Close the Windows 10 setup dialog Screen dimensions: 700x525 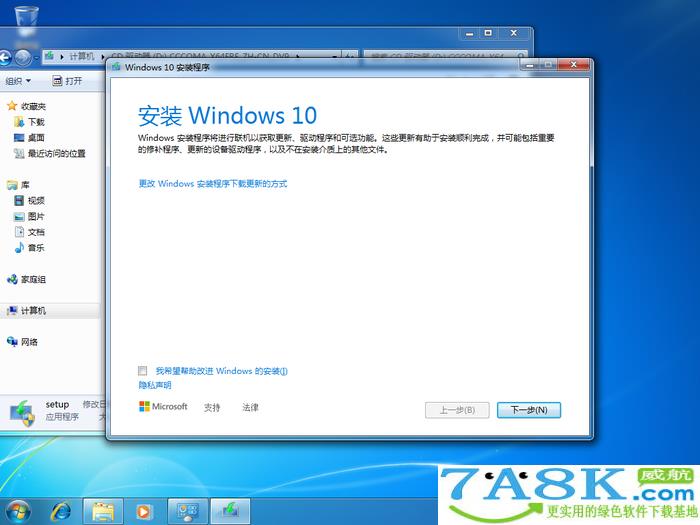(574, 65)
